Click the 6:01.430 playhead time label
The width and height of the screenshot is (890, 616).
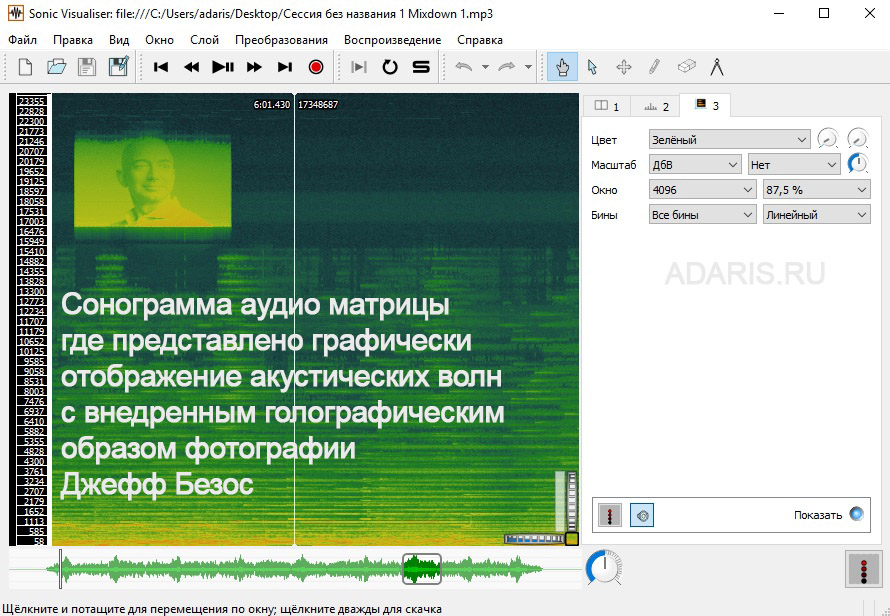272,104
